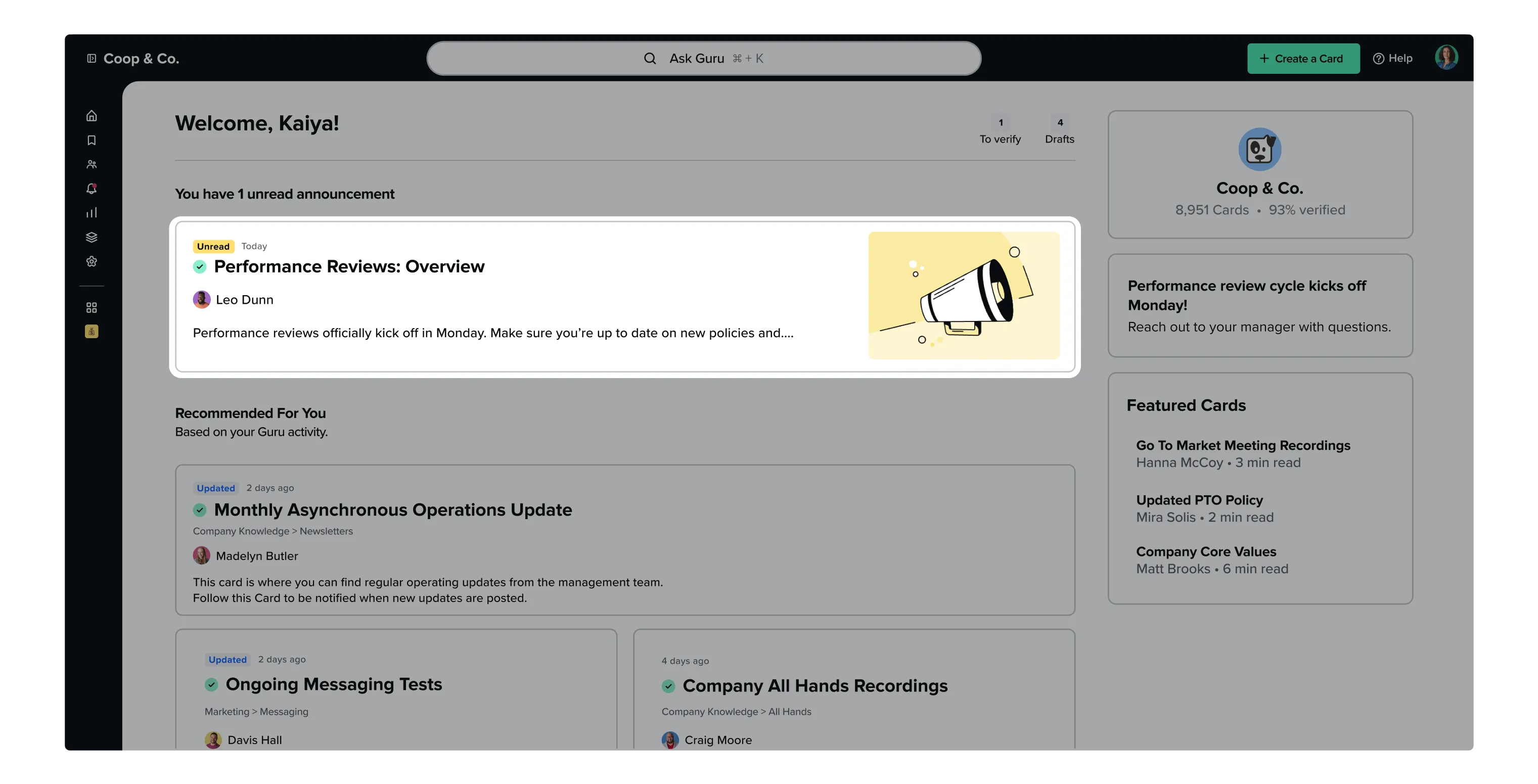Open the money bag pinned collection icon

point(92,332)
